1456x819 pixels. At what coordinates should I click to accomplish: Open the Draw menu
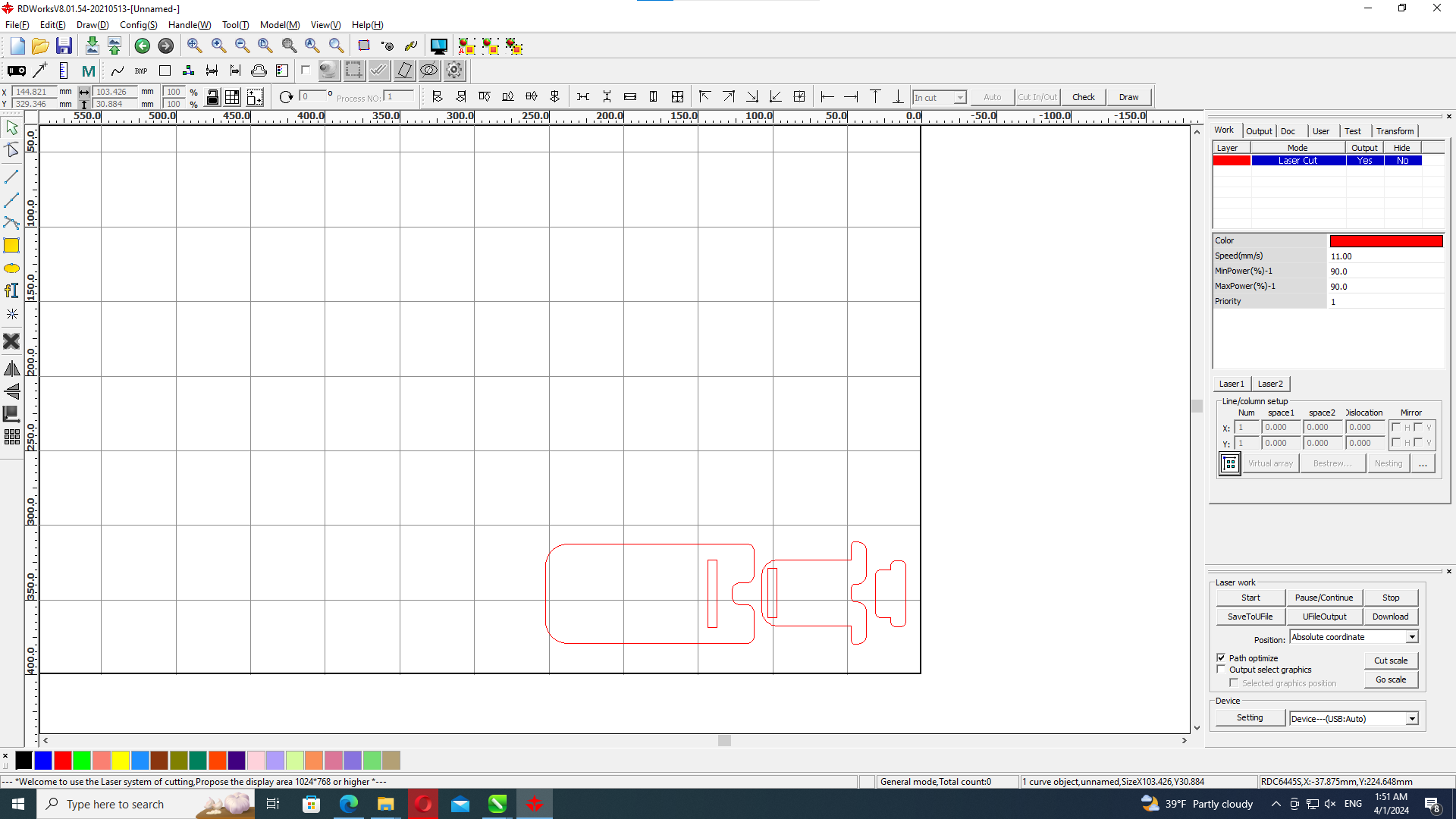pyautogui.click(x=93, y=25)
